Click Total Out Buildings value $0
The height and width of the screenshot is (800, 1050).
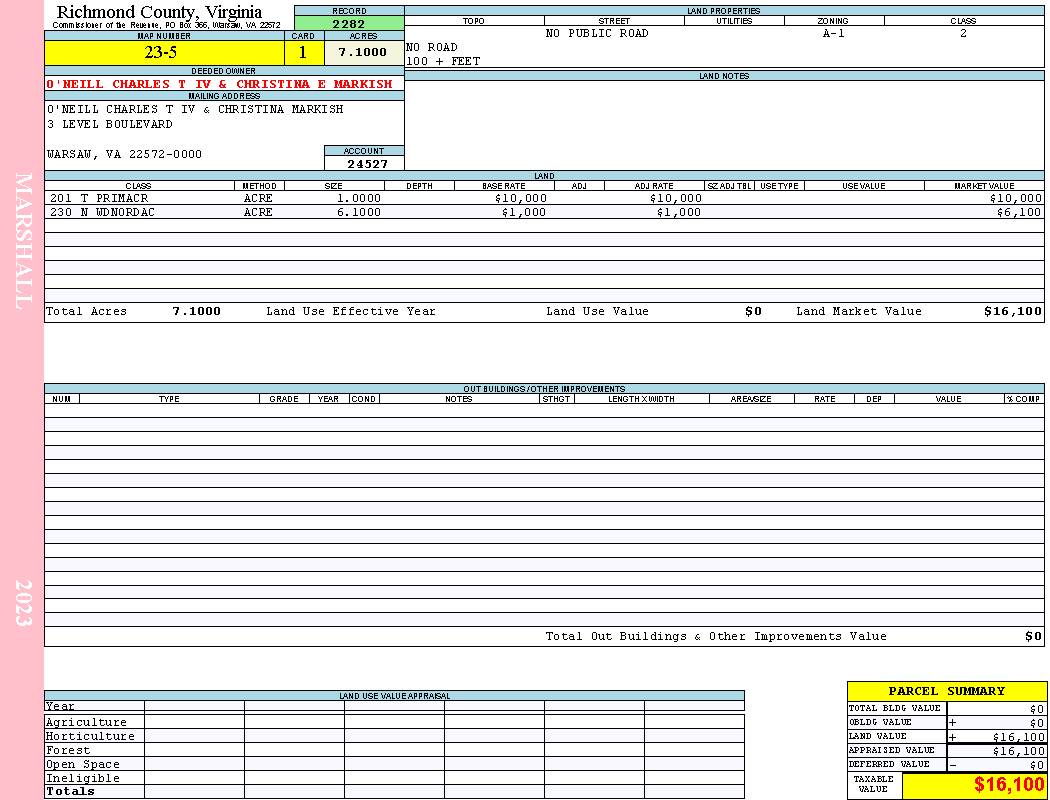coord(1033,637)
